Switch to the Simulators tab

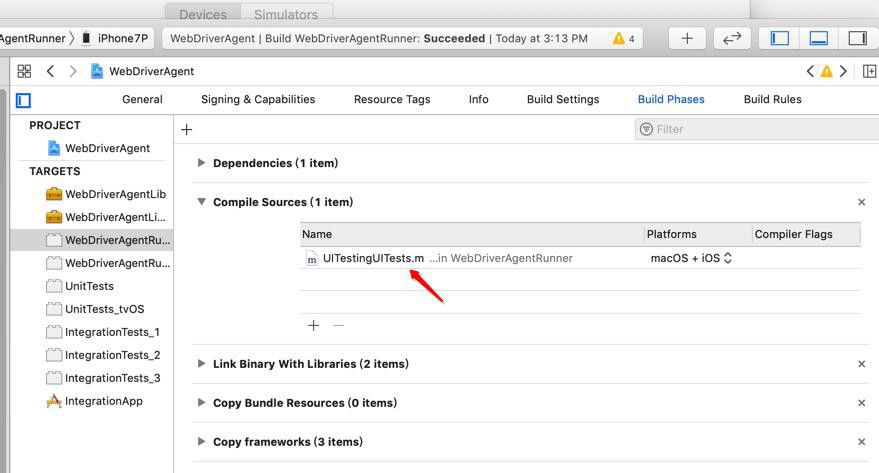coord(286,13)
